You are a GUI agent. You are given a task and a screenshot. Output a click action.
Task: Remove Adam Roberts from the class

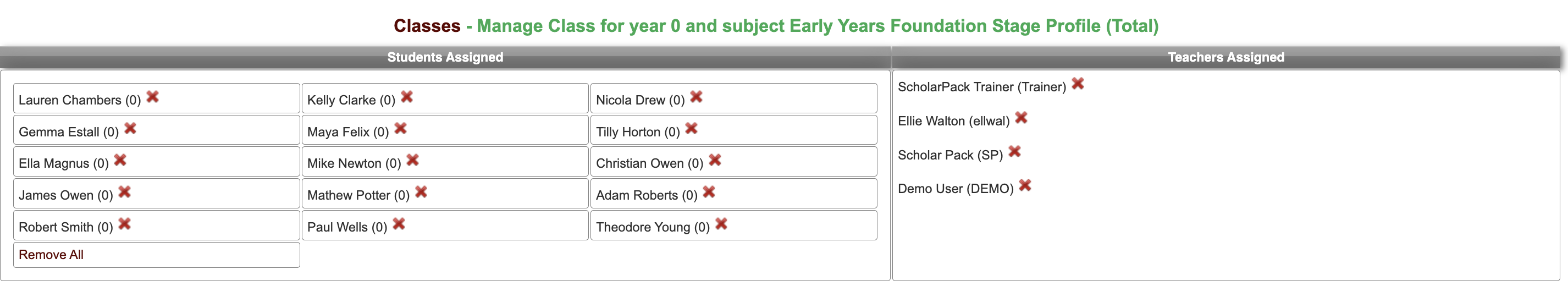click(x=709, y=193)
